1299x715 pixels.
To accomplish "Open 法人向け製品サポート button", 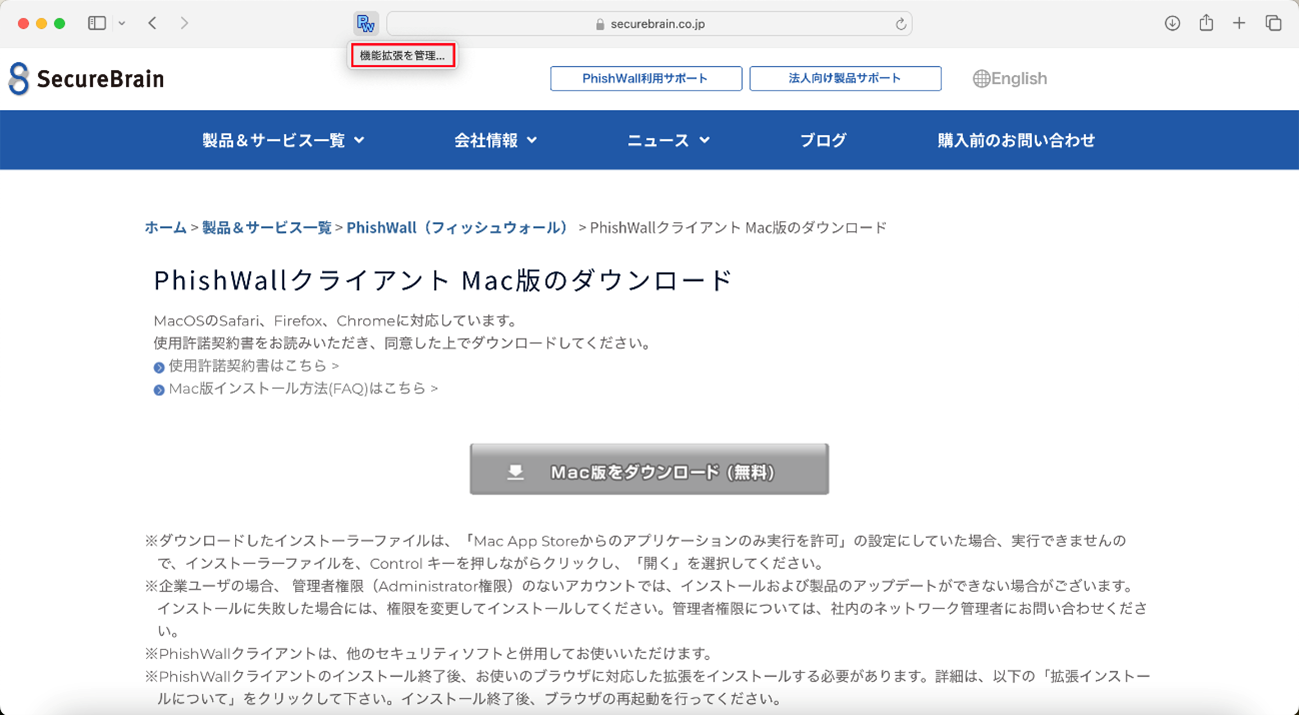I will coord(845,78).
